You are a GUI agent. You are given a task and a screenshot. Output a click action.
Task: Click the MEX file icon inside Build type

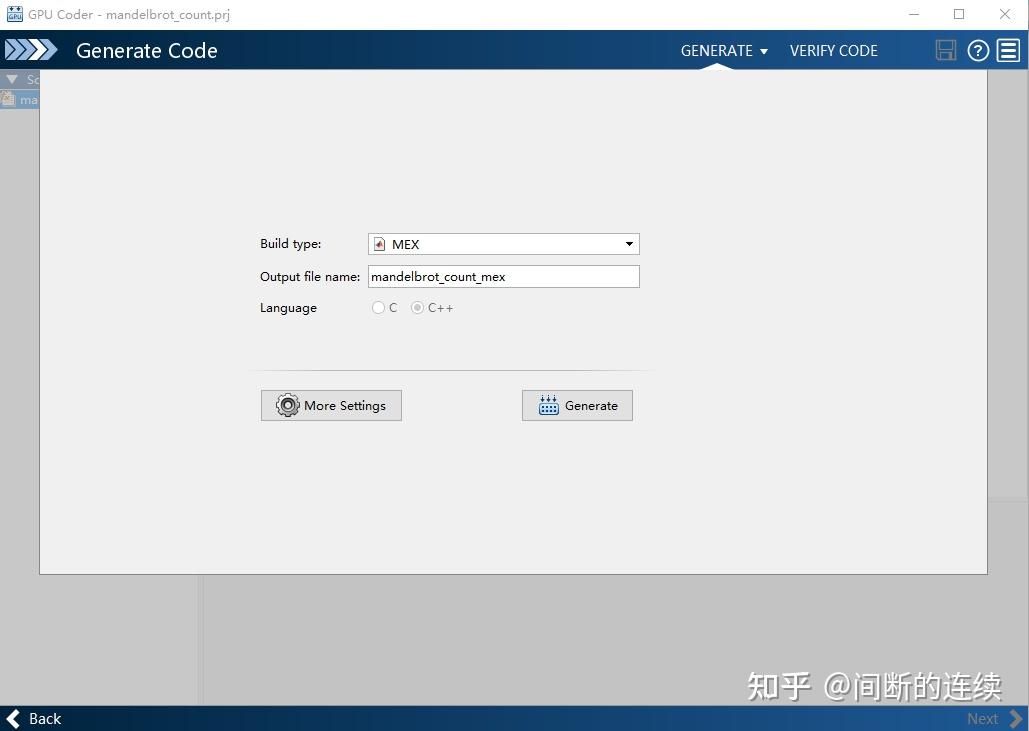[380, 243]
